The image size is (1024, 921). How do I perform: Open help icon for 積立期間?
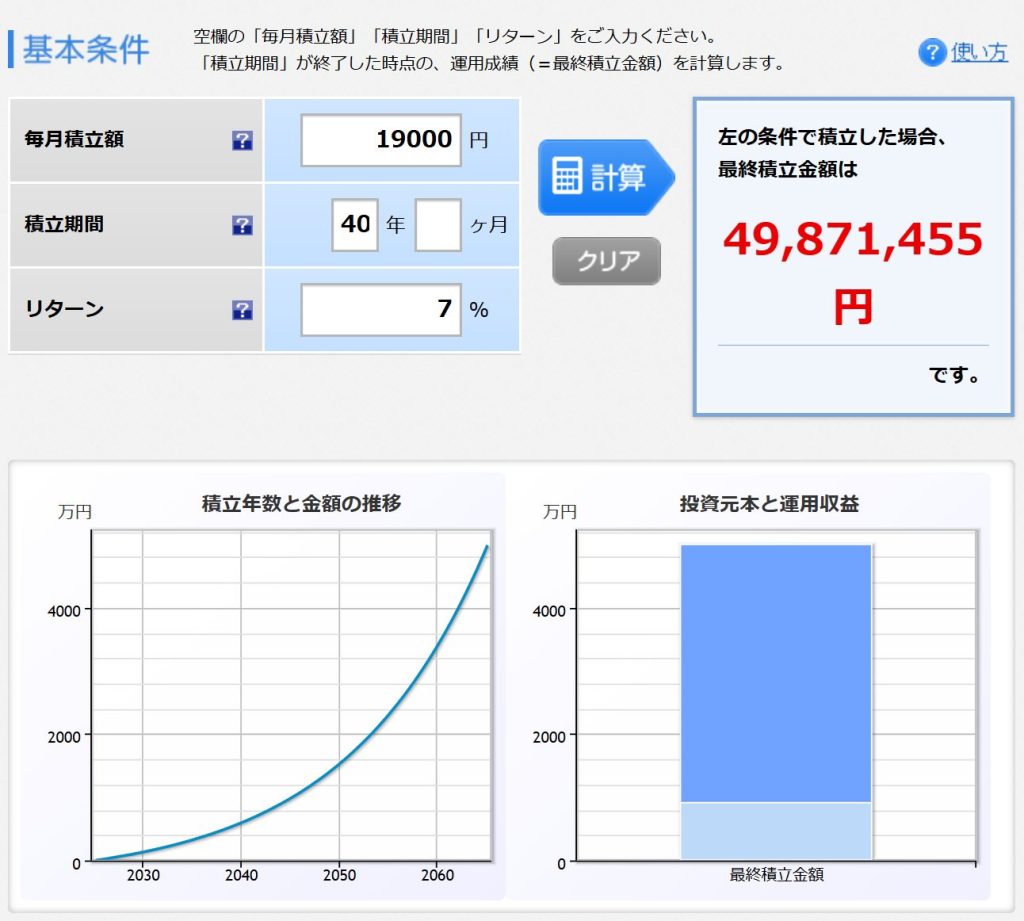242,225
